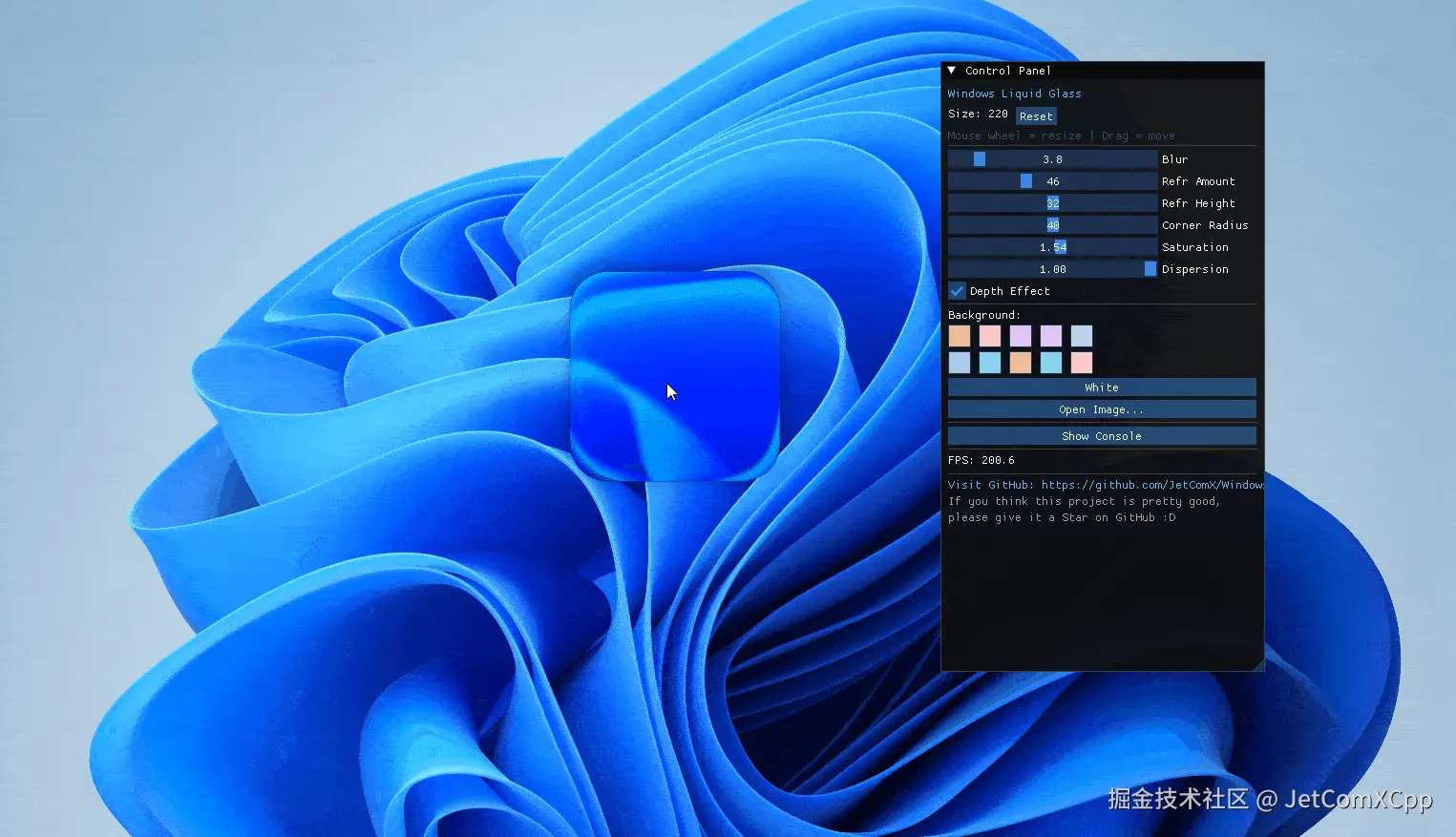Click the Refr Height slider
Viewport: 1456px width, 837px height.
(x=1052, y=203)
